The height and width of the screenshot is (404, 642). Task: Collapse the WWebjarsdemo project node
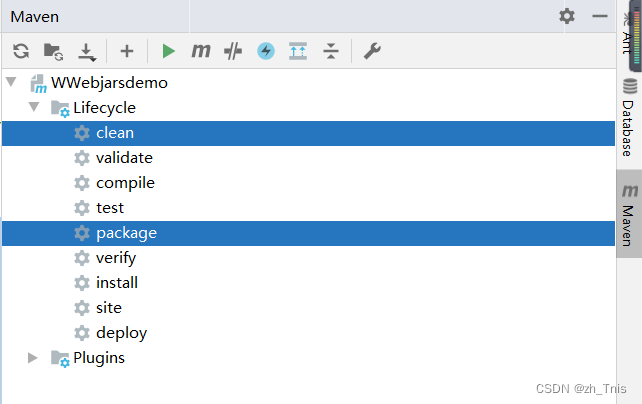pyautogui.click(x=11, y=81)
